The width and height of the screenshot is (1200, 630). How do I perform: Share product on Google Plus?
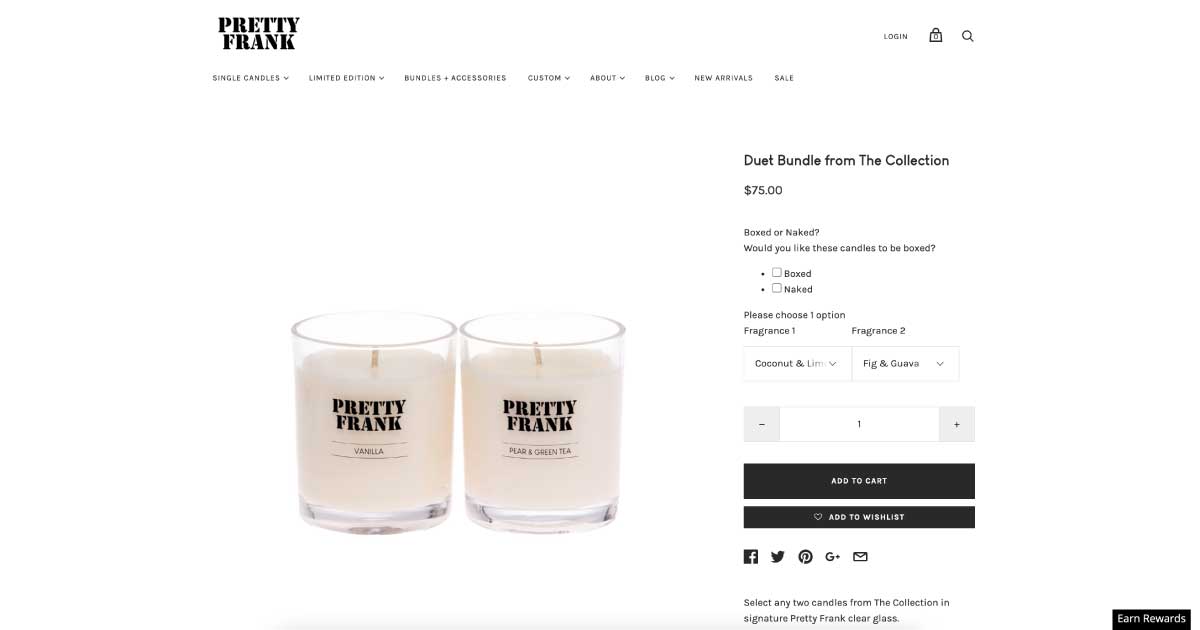point(833,557)
